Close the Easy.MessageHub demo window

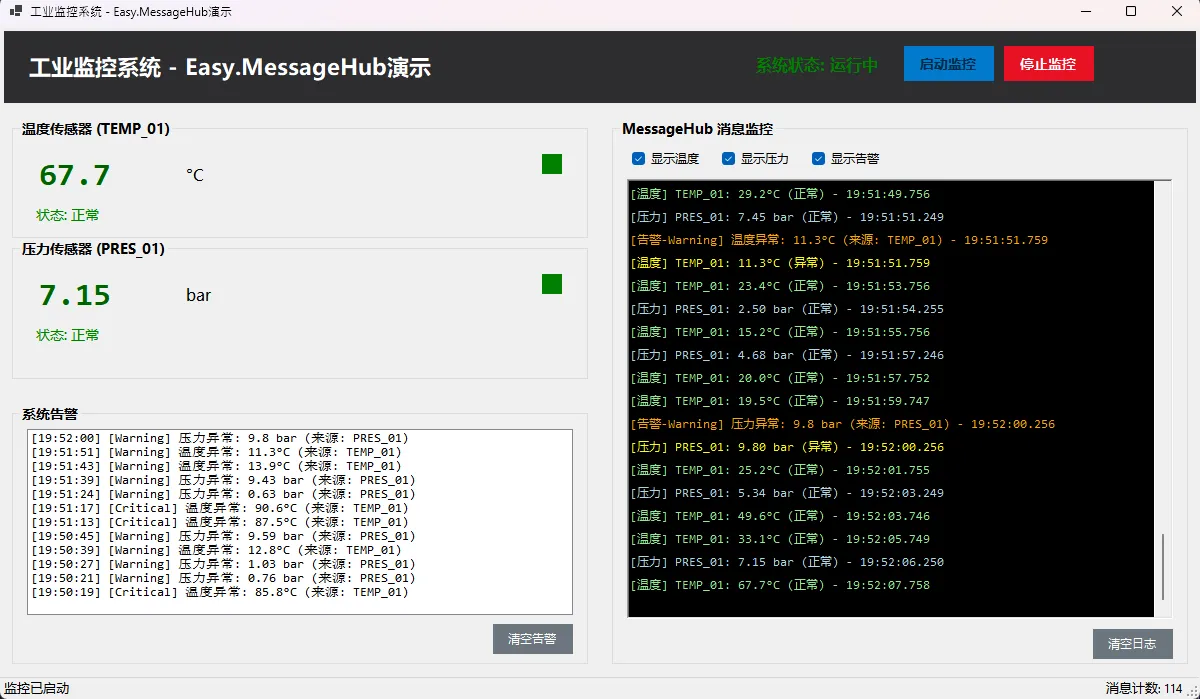pyautogui.click(x=1176, y=12)
